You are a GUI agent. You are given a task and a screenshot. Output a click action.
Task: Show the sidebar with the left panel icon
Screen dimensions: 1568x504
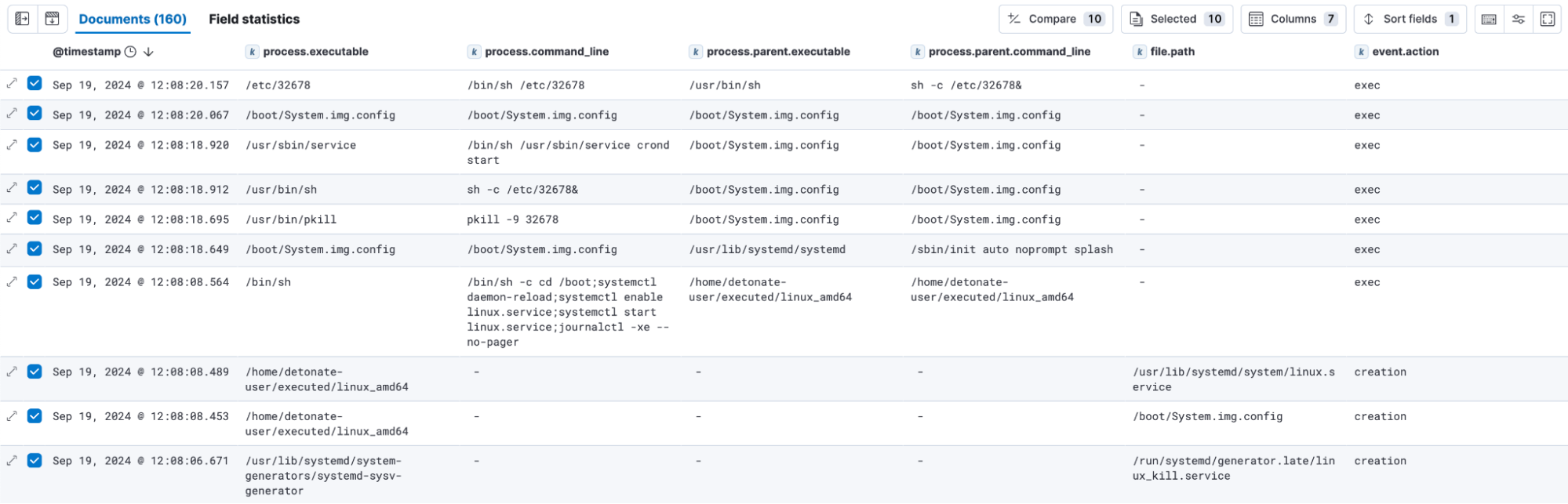pos(22,19)
